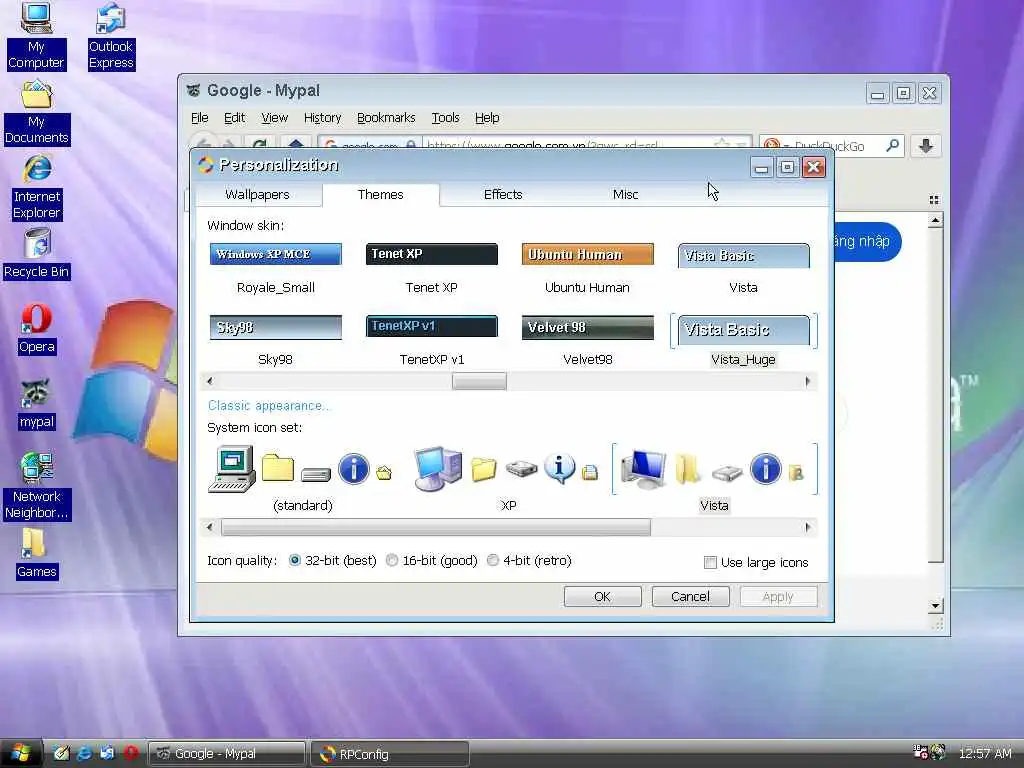The height and width of the screenshot is (768, 1024).
Task: Open the View menu in Mypal
Action: pos(274,118)
